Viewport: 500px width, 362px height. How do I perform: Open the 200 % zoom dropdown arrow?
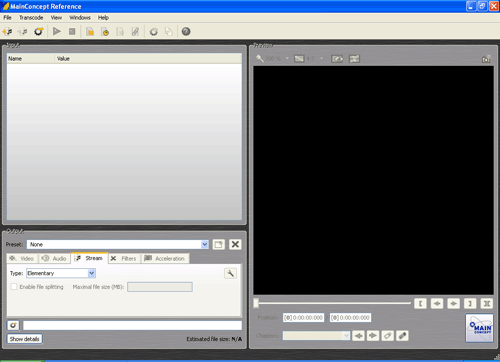(x=287, y=59)
